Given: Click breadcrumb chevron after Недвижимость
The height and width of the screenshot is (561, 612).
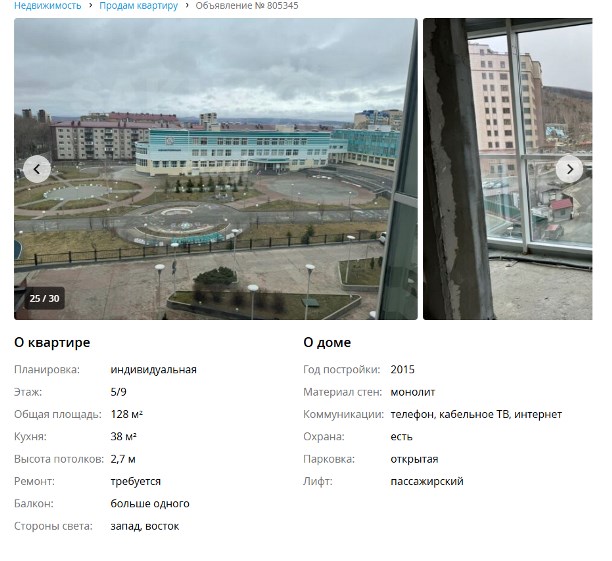Looking at the screenshot, I should click(91, 5).
